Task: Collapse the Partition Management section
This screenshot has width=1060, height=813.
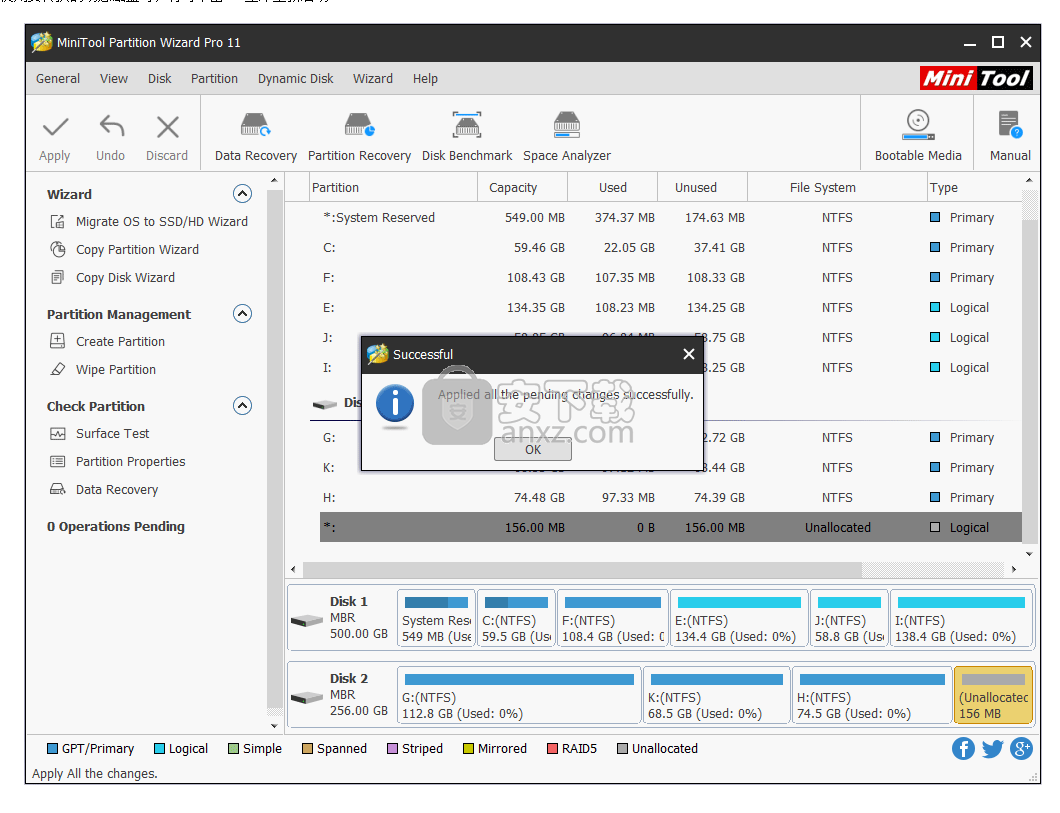Action: point(242,314)
